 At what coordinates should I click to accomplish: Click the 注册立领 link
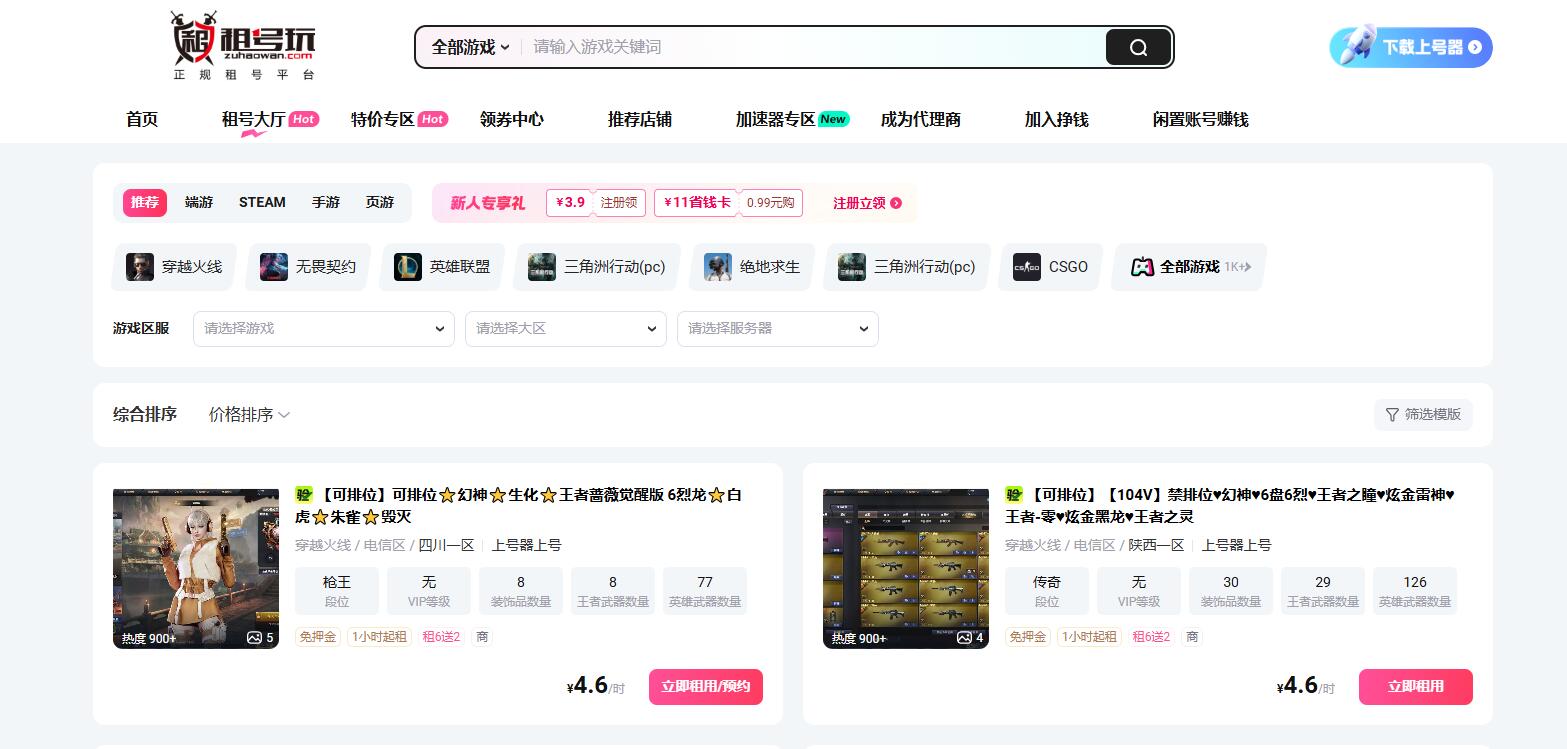tap(867, 203)
